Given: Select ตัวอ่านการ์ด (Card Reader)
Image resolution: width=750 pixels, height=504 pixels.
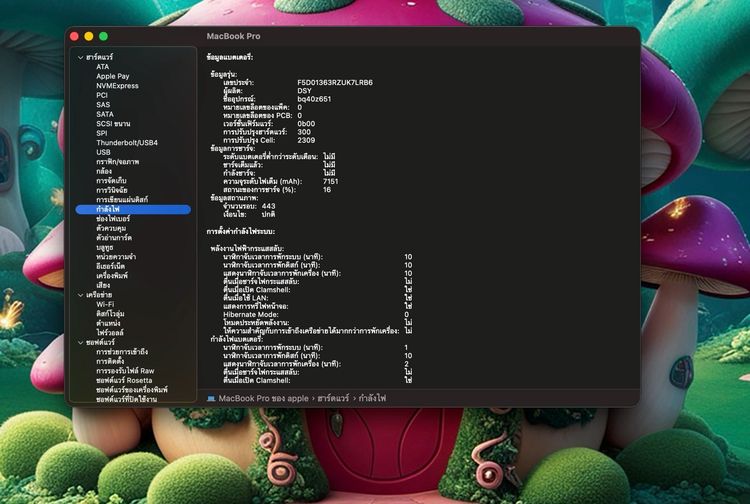Looking at the screenshot, I should click(114, 238).
